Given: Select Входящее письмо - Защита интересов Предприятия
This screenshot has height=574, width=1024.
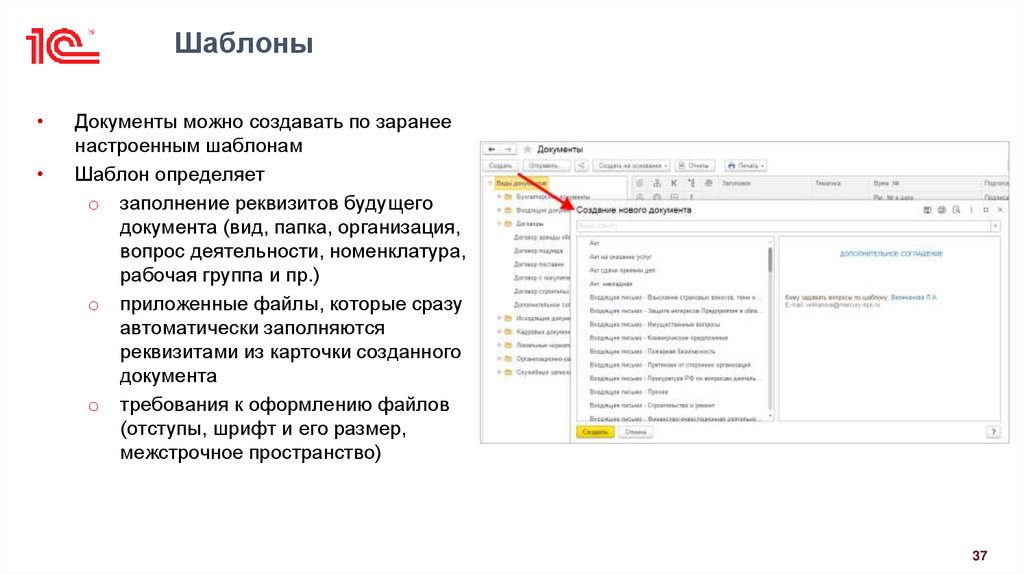Looking at the screenshot, I should (x=673, y=311).
